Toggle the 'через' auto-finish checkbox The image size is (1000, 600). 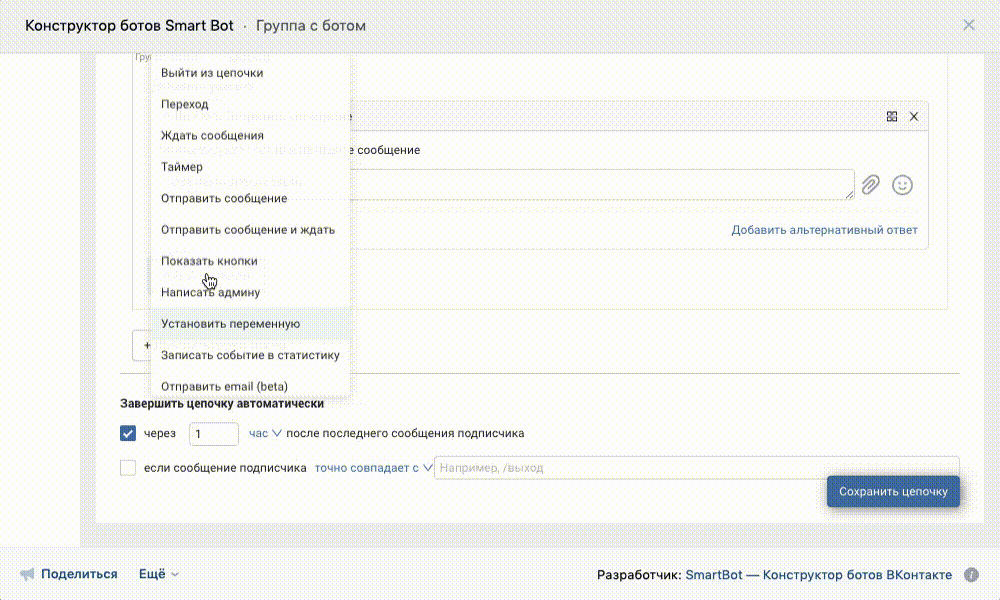[x=128, y=434]
